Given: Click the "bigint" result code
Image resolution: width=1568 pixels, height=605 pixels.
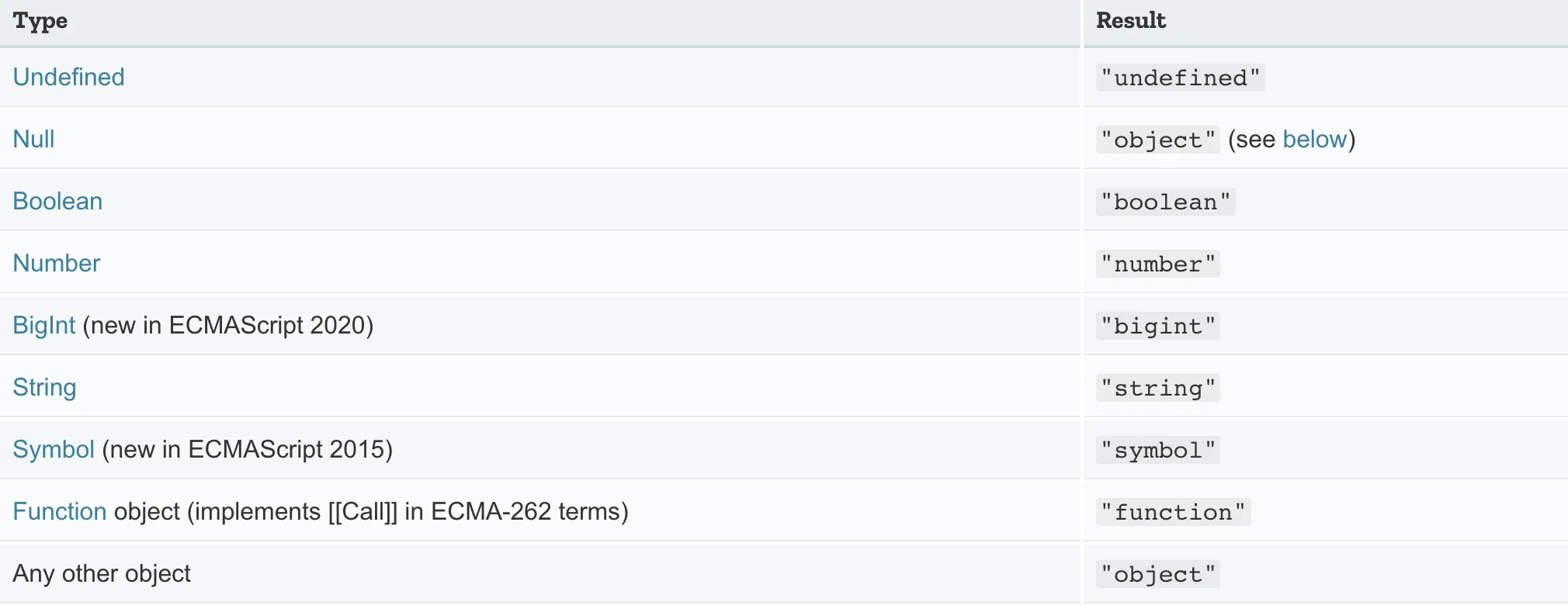Looking at the screenshot, I should pos(1157,326).
